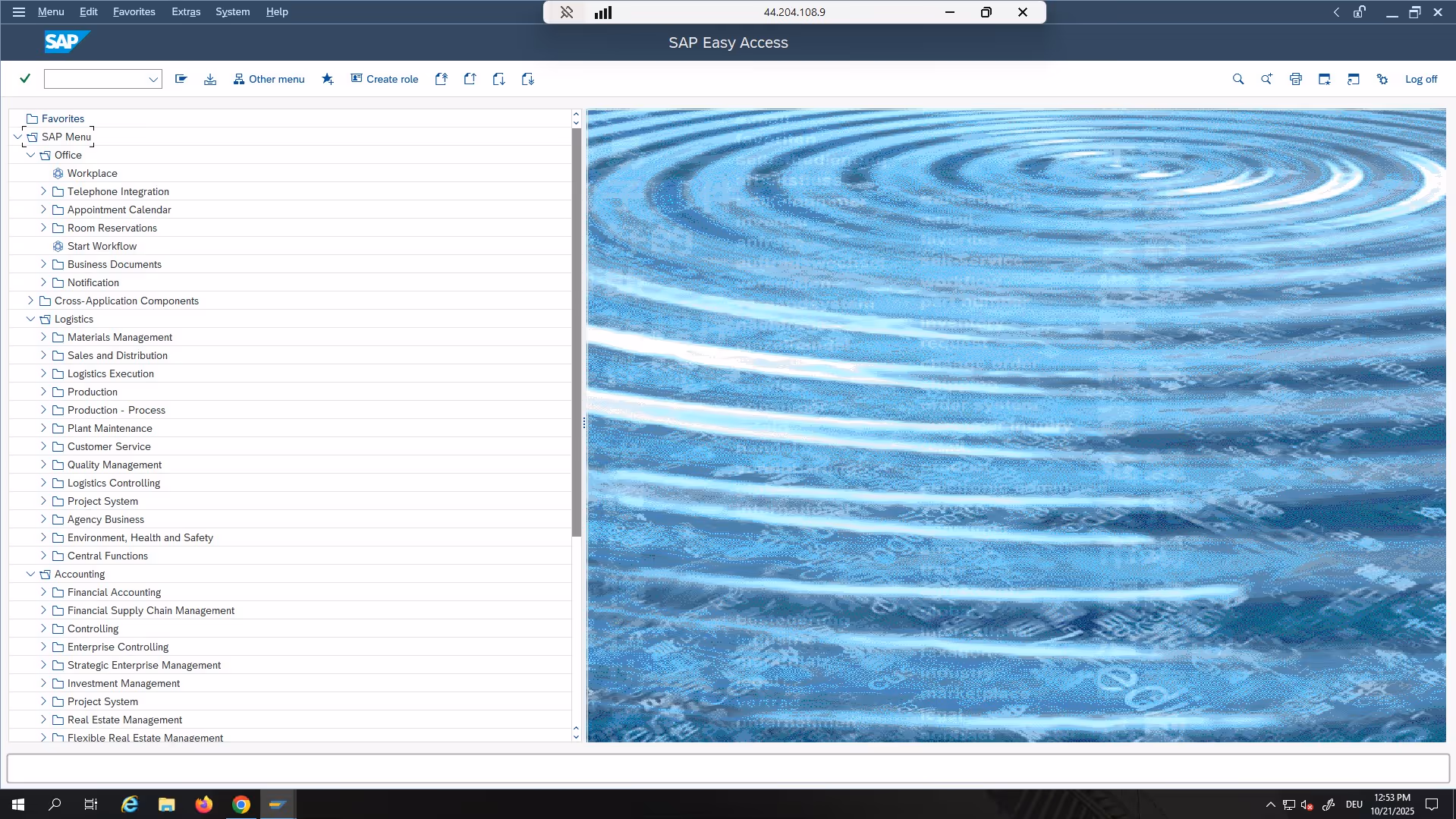This screenshot has height=819, width=1456.
Task: Collapse the Accounting tree node
Action: 30,574
